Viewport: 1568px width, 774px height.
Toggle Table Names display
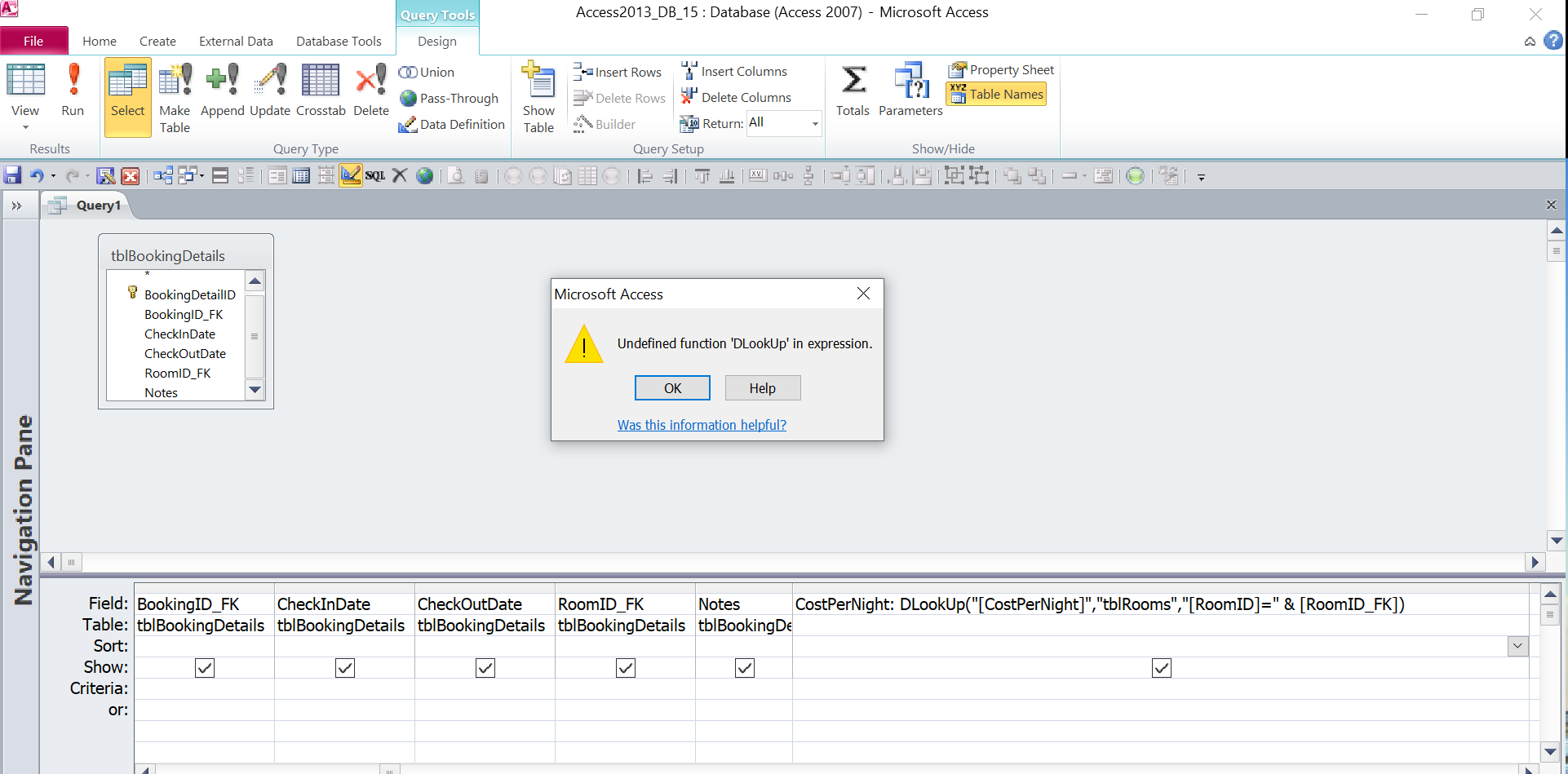996,94
